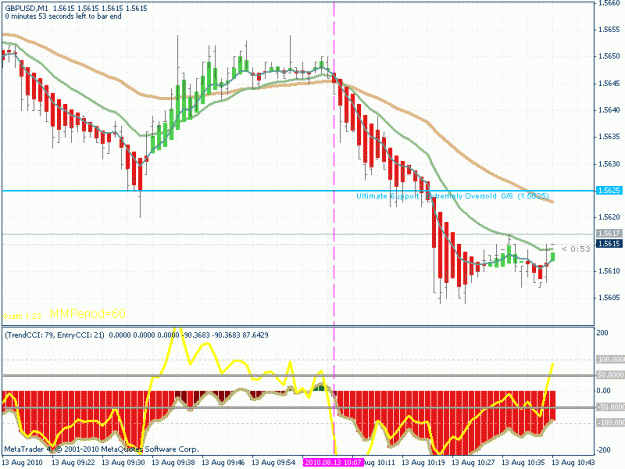Click the -200 CCI scale label
The width and height of the screenshot is (625, 469).
603,450
